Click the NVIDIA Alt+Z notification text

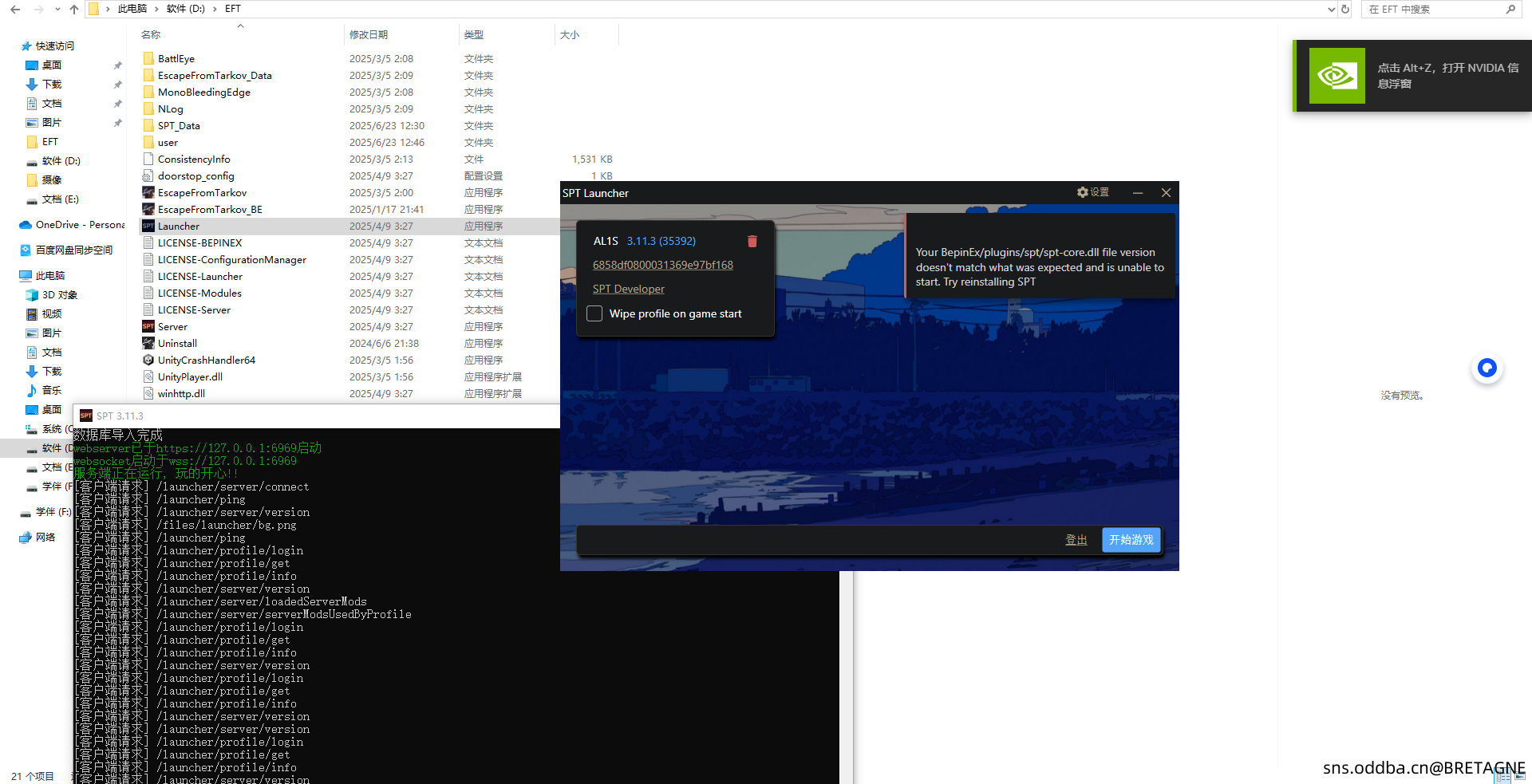point(1447,75)
